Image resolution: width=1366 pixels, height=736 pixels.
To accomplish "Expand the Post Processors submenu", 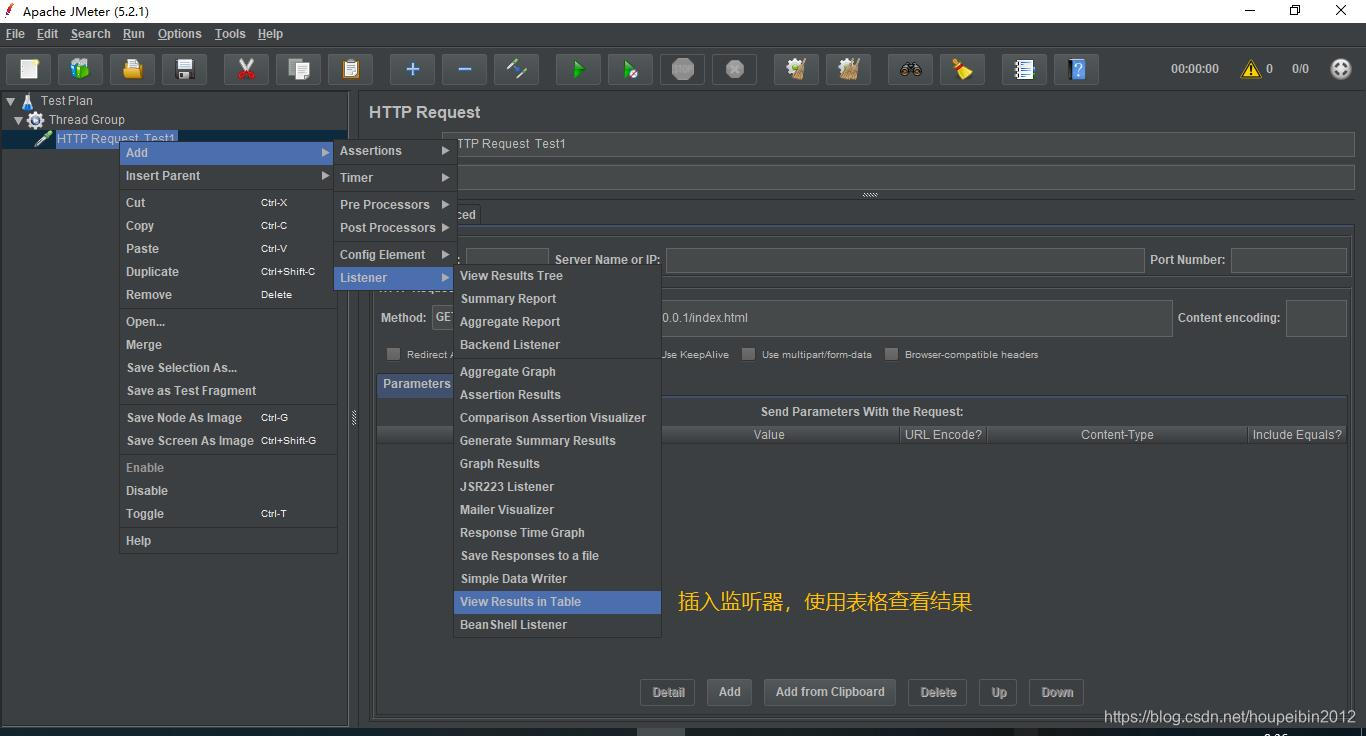I will [x=395, y=228].
